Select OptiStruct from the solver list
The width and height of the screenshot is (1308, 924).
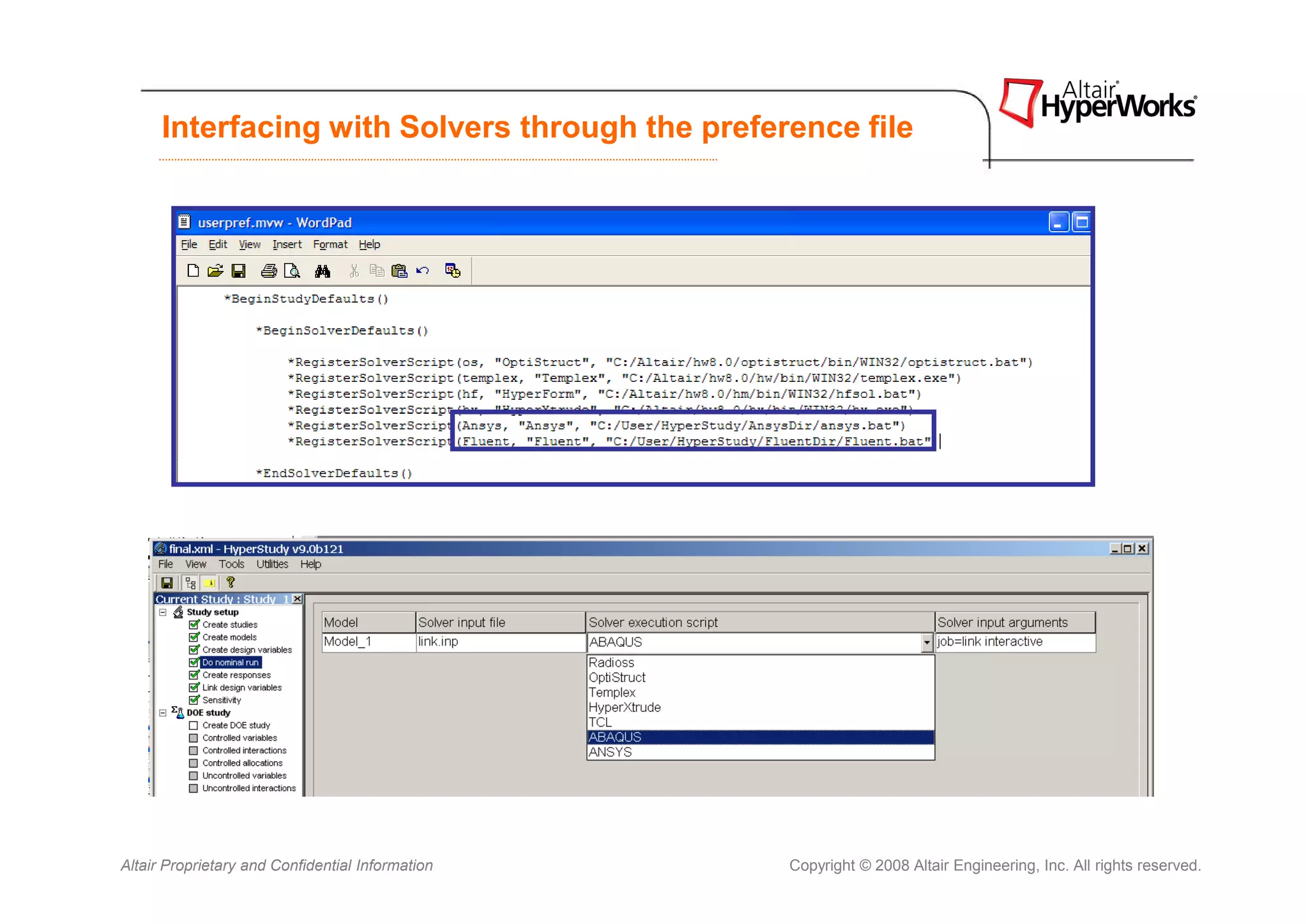[x=760, y=678]
